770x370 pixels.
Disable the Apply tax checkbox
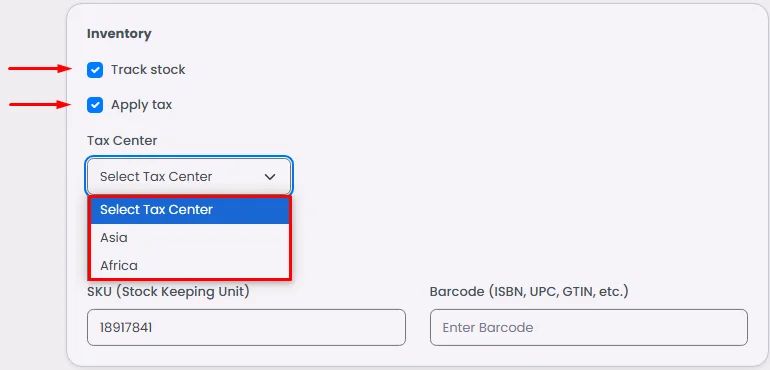click(x=95, y=105)
